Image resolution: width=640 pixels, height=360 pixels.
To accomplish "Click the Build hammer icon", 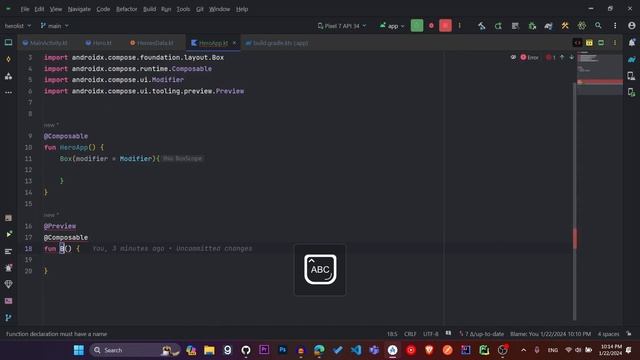I will 482,26.
